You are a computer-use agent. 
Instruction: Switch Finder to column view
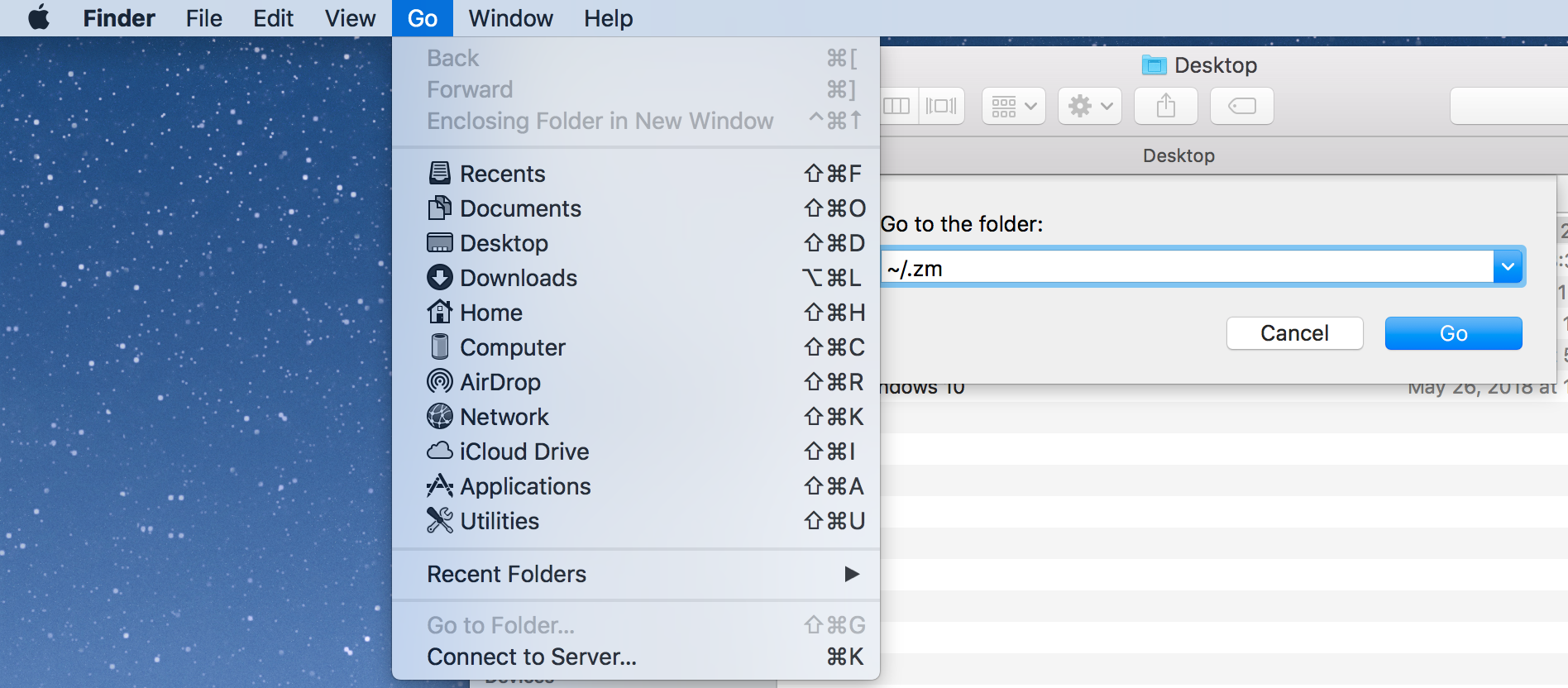[x=897, y=106]
